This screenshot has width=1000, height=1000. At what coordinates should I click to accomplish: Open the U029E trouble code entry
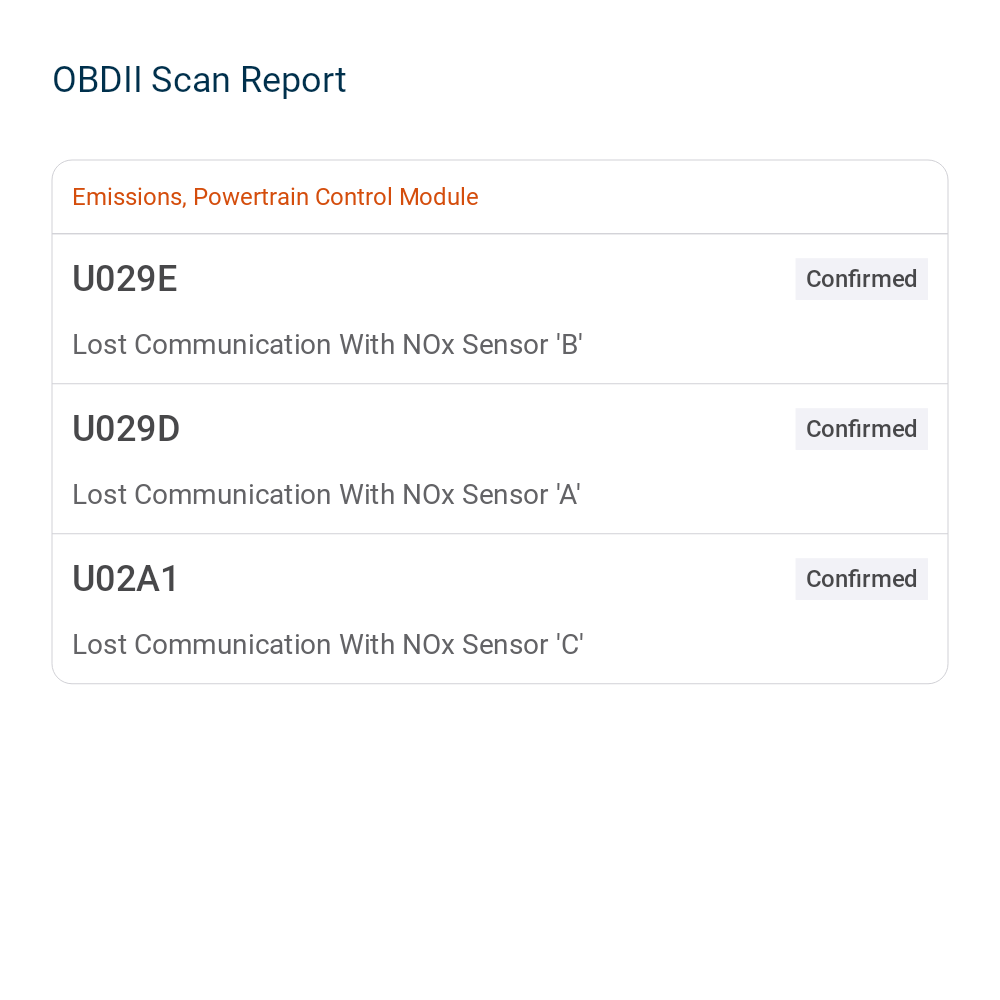pos(500,309)
